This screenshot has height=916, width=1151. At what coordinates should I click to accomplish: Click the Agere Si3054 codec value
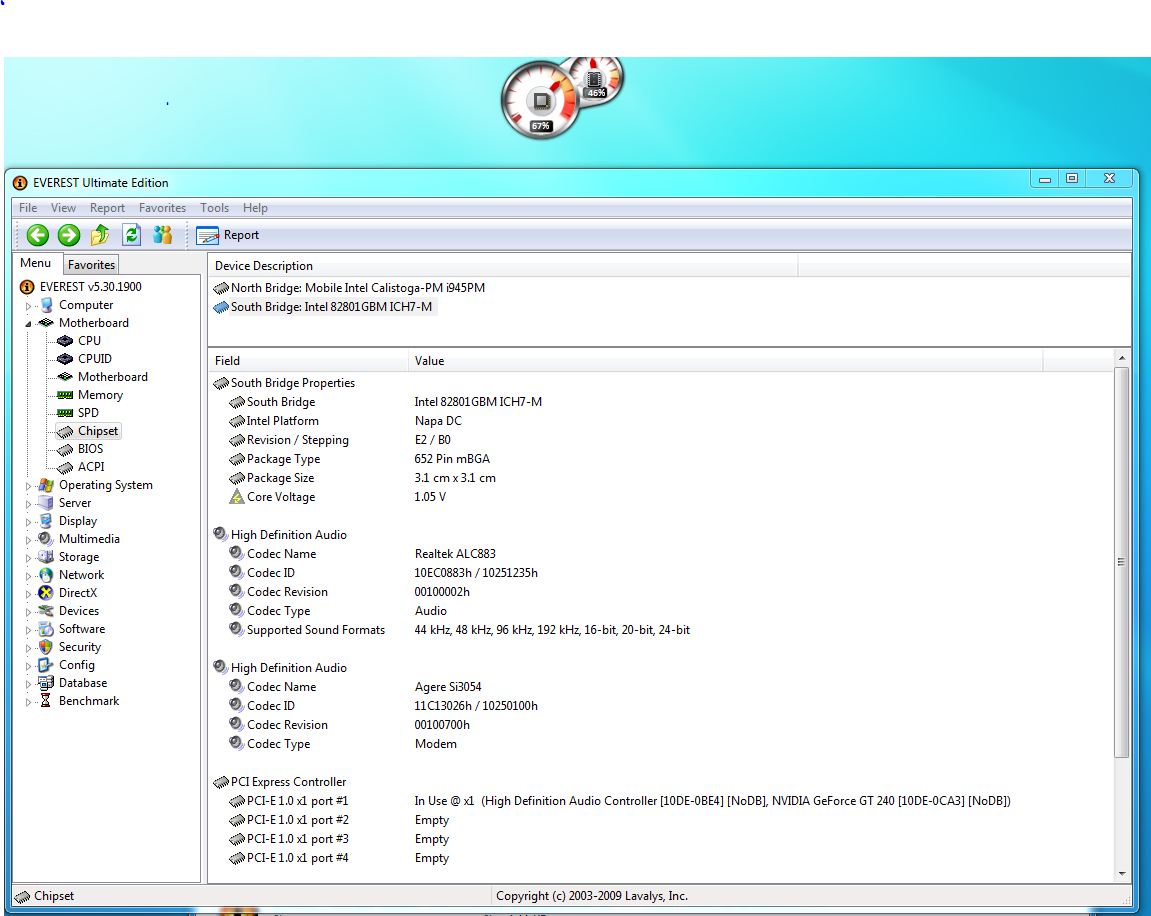tap(448, 686)
